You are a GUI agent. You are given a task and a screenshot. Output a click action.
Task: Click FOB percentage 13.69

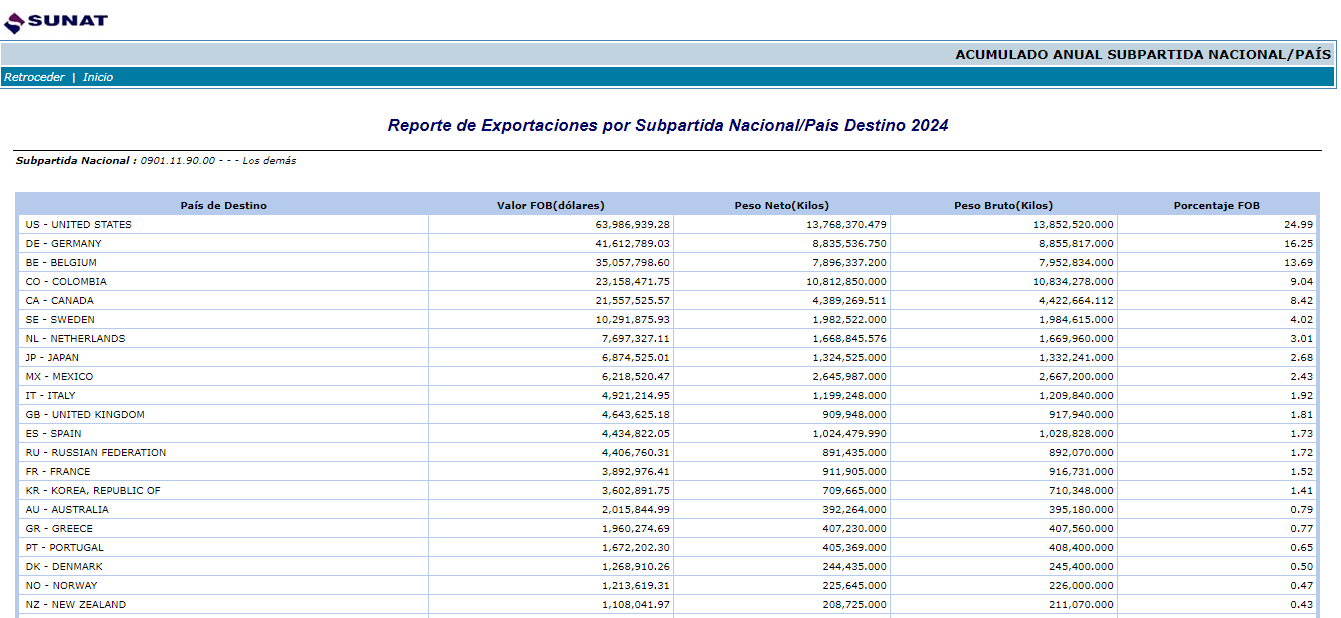(x=1301, y=263)
